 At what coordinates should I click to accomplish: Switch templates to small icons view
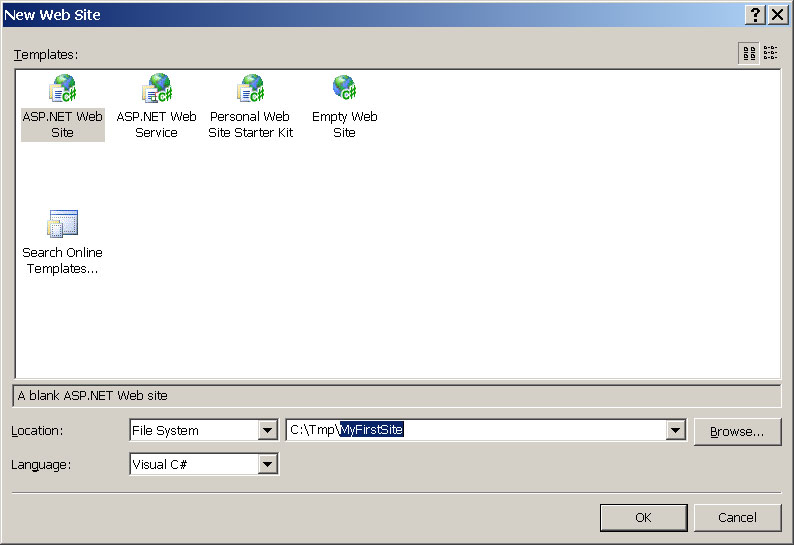click(x=770, y=53)
